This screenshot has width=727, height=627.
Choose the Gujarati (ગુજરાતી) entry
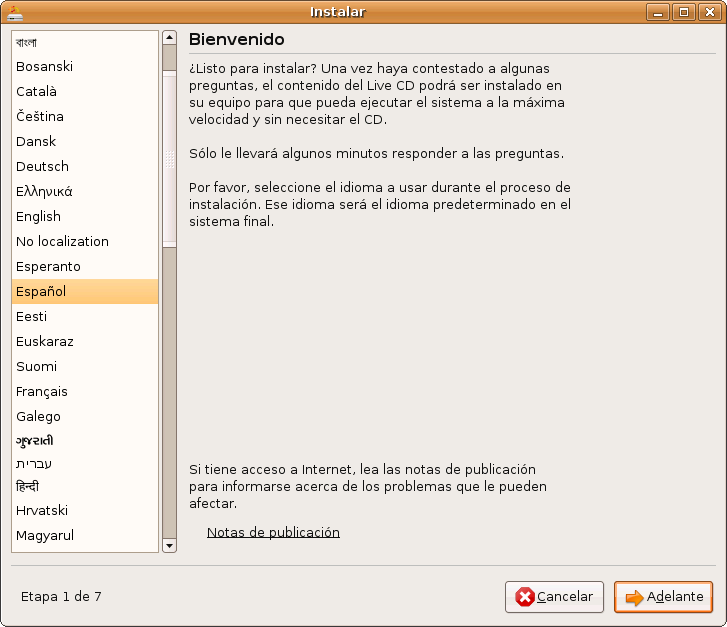[85, 441]
